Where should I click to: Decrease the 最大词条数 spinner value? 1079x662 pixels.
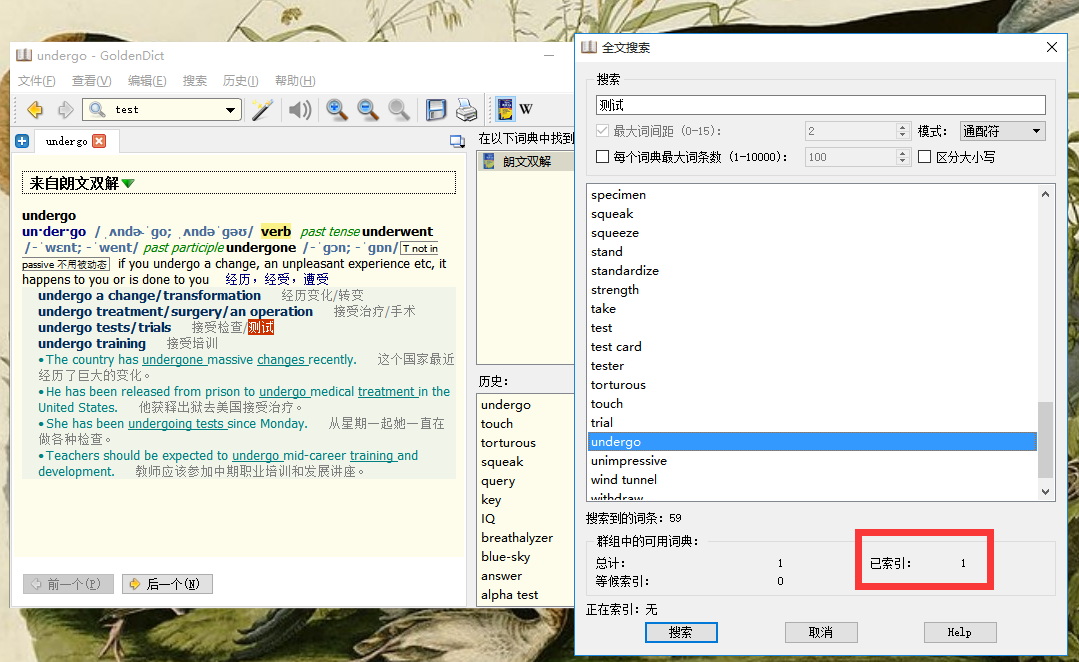point(903,161)
